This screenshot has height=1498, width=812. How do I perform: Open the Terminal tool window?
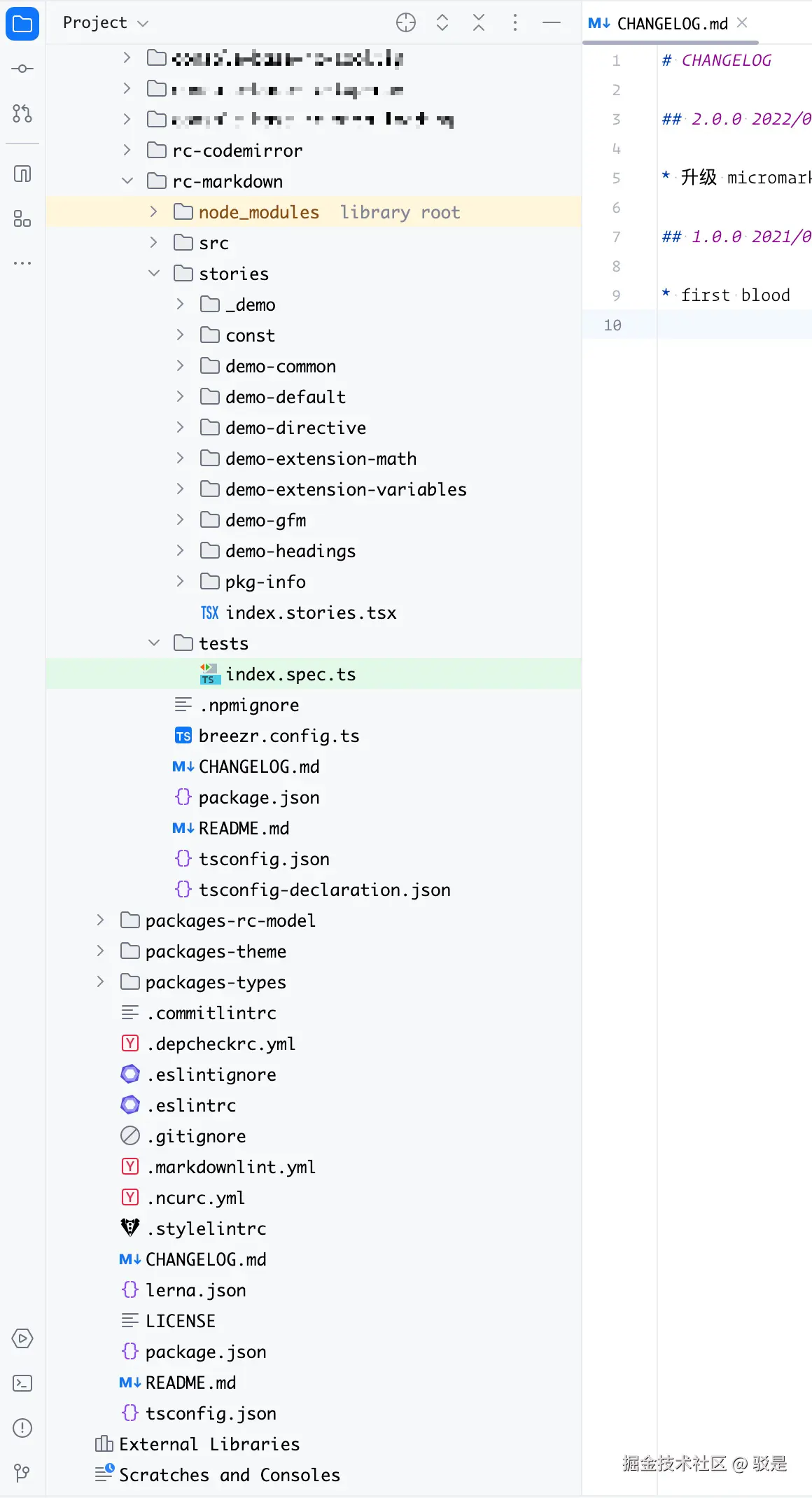(22, 1383)
